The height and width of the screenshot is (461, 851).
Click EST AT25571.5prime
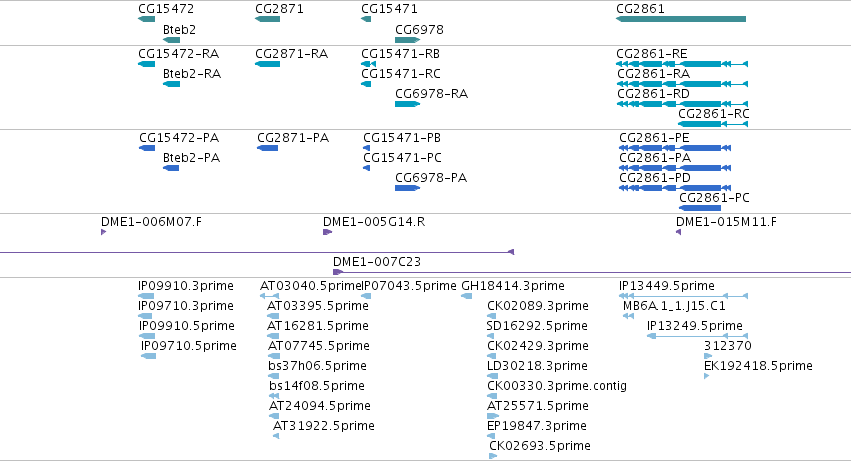pyautogui.click(x=493, y=417)
